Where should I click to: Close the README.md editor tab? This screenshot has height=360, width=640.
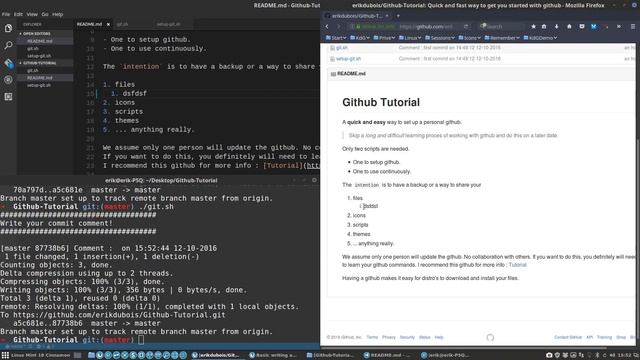(108, 24)
